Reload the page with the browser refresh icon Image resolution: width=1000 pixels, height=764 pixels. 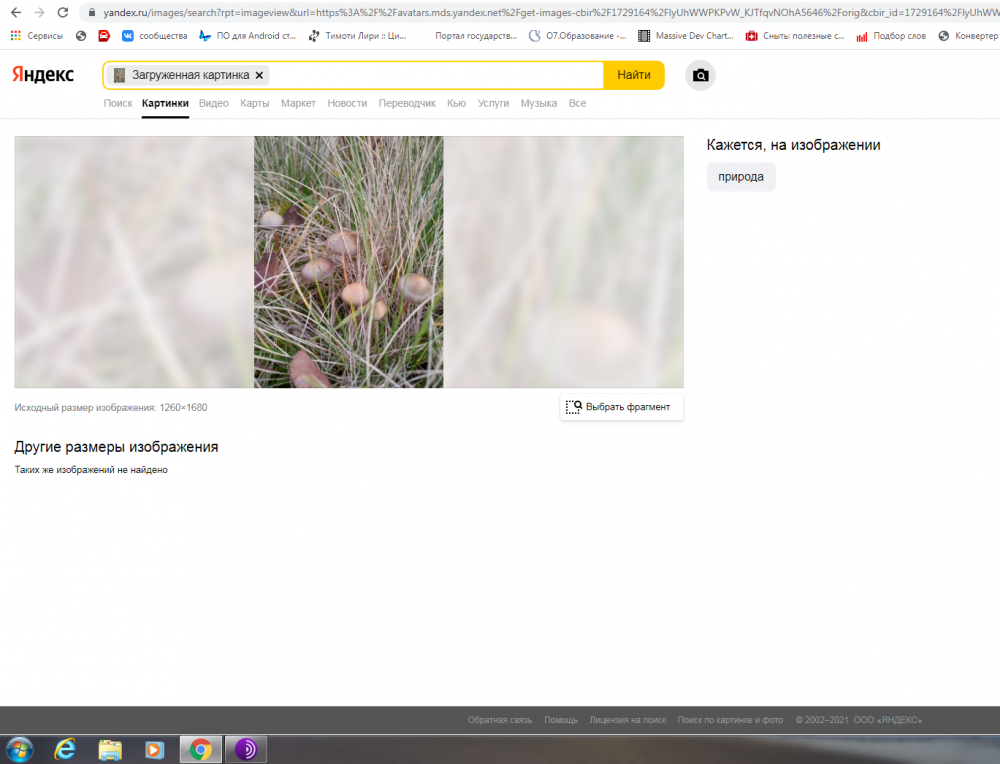(x=62, y=12)
